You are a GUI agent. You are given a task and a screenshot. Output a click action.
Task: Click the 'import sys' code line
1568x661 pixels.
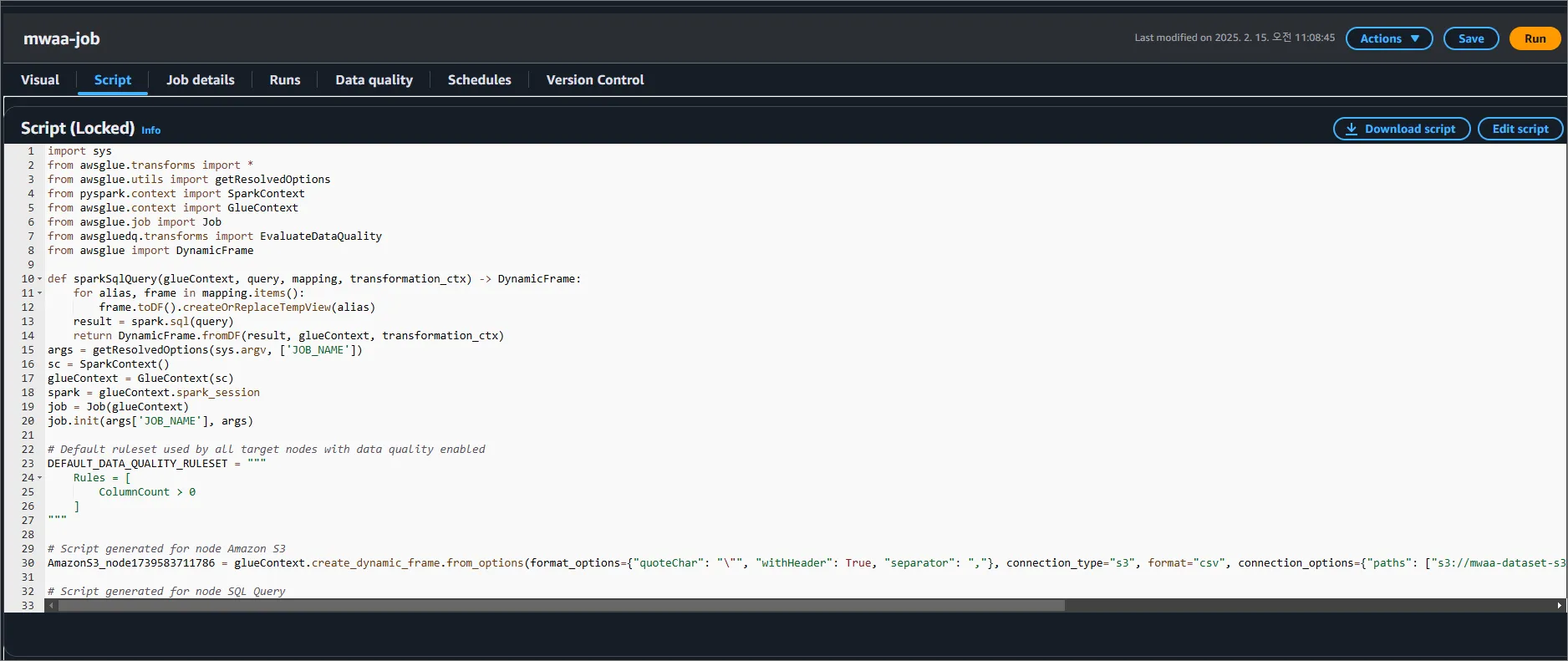point(79,151)
